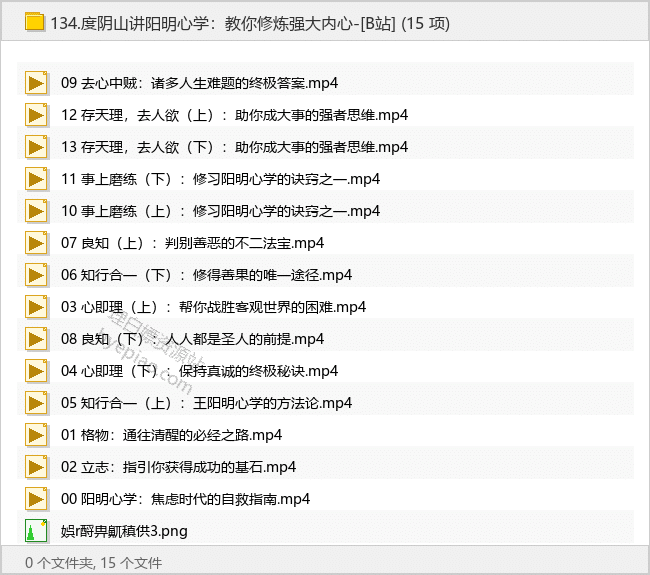Click video icon for 10 事上磨练 (上)

[36, 211]
